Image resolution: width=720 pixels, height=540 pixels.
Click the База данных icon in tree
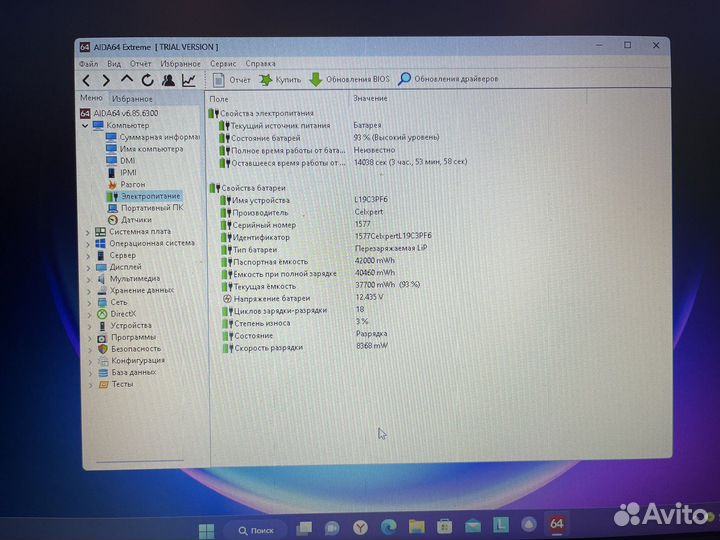click(103, 373)
